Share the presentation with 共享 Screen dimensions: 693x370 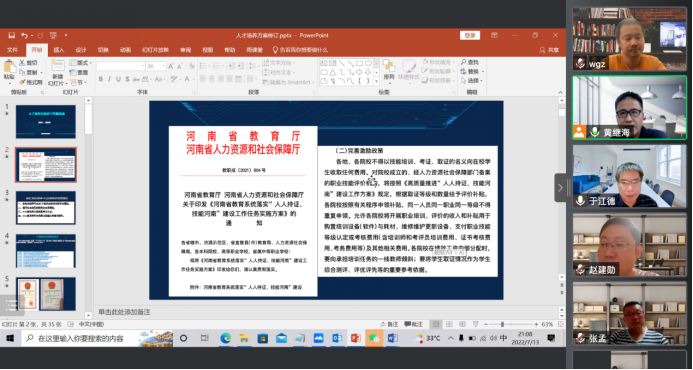click(549, 50)
